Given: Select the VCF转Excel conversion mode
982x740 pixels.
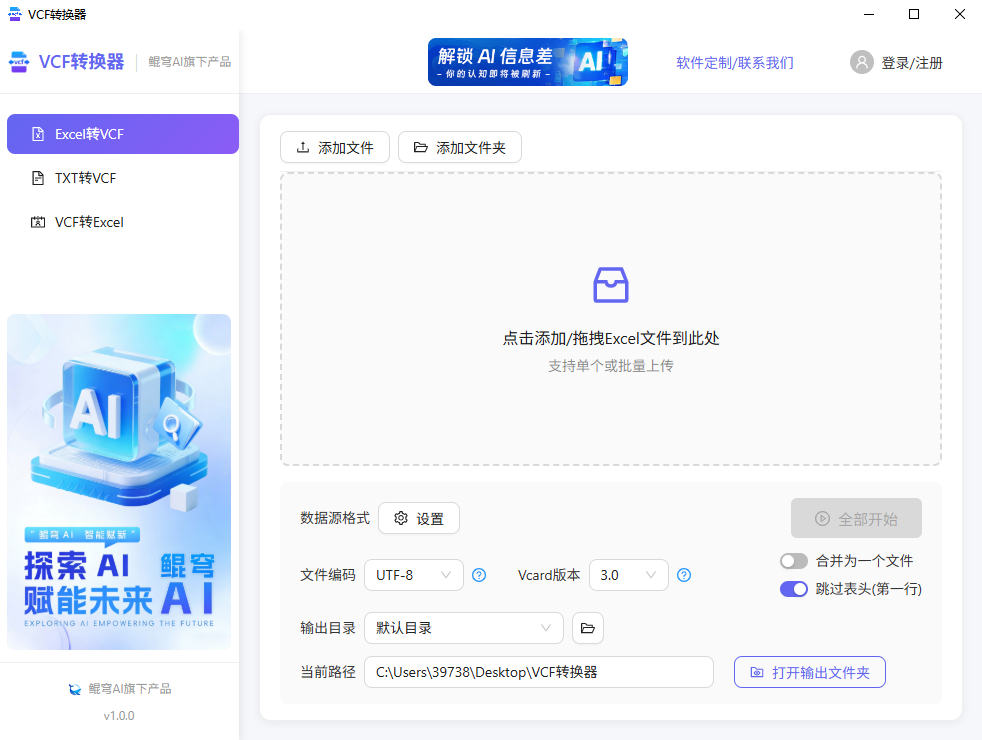Looking at the screenshot, I should pos(90,222).
